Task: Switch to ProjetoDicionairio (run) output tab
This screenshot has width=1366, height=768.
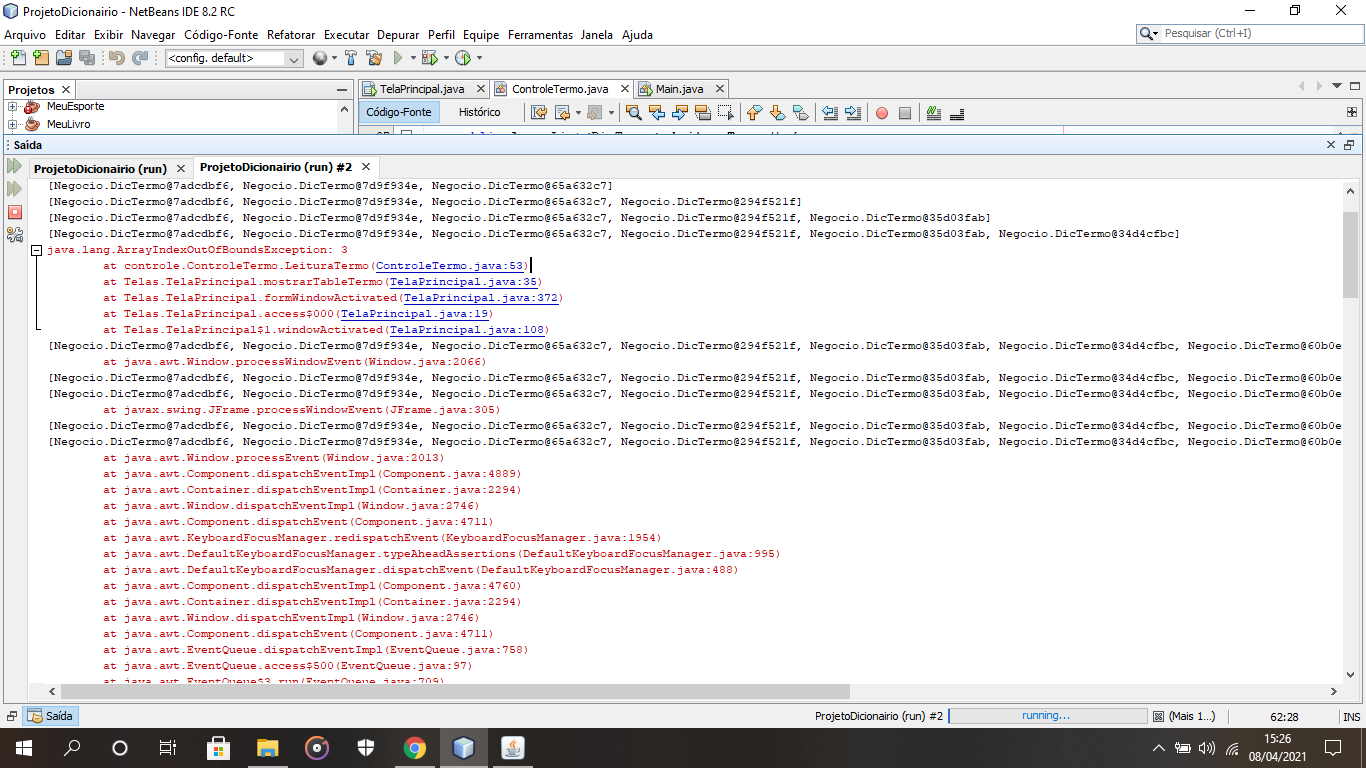Action: point(100,169)
